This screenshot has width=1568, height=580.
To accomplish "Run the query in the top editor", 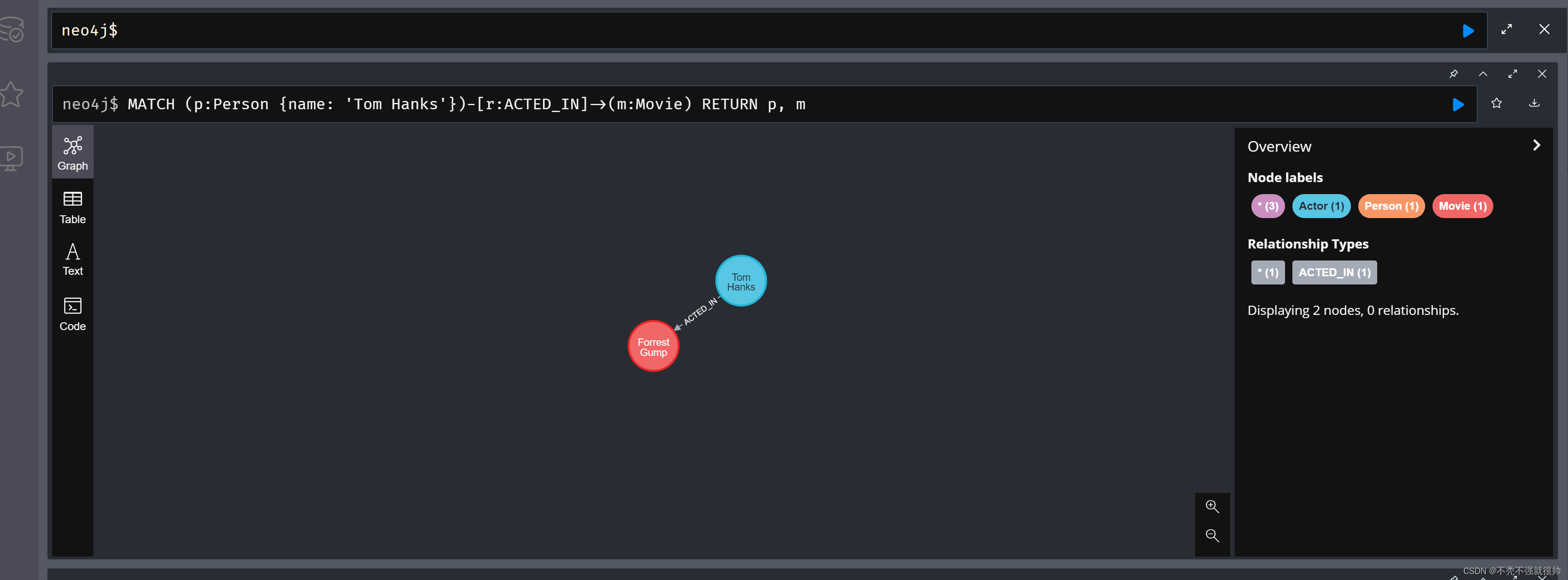I will (x=1468, y=30).
